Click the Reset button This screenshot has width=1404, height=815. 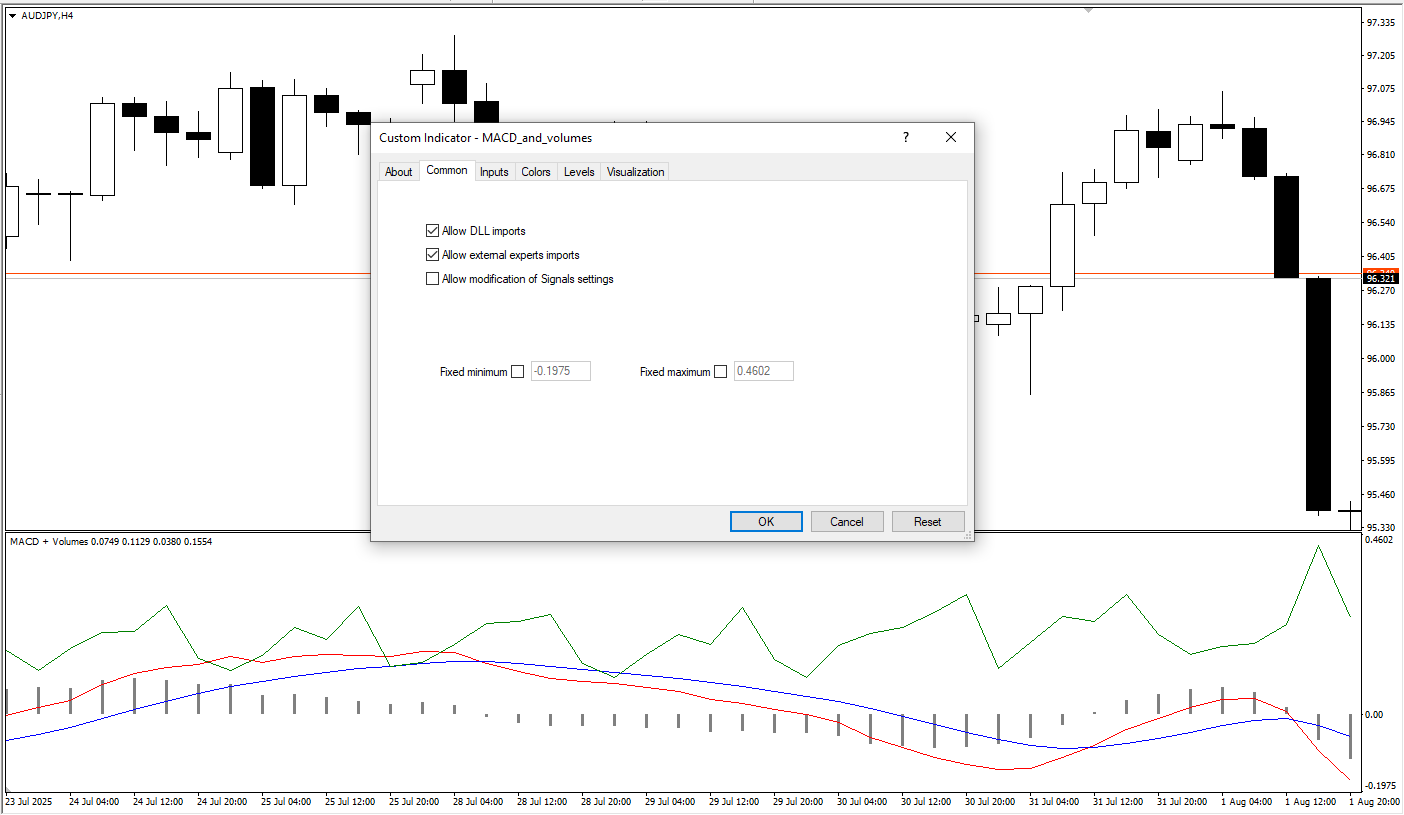[928, 521]
